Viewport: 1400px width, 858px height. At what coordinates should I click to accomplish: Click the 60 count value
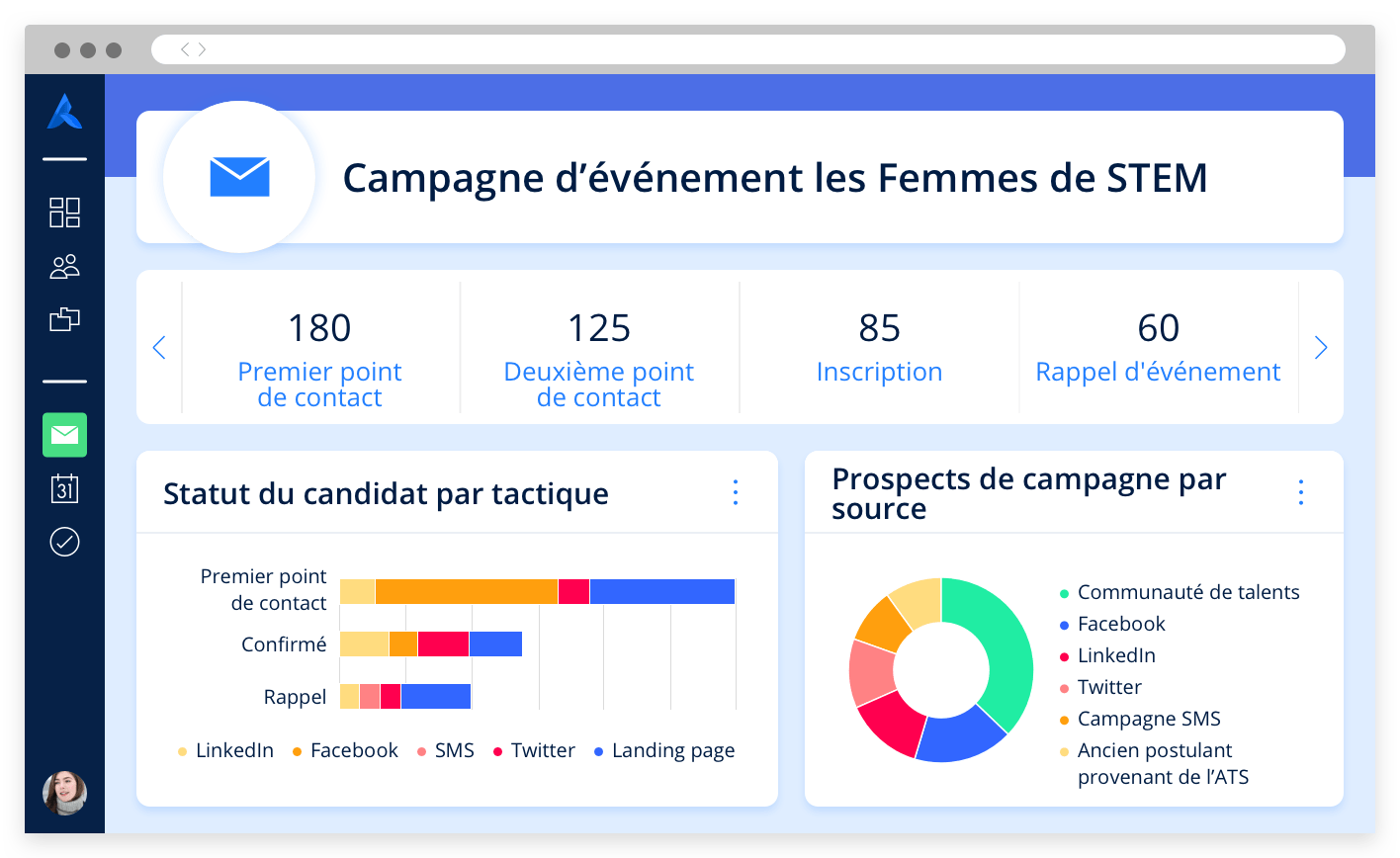pos(1158,328)
